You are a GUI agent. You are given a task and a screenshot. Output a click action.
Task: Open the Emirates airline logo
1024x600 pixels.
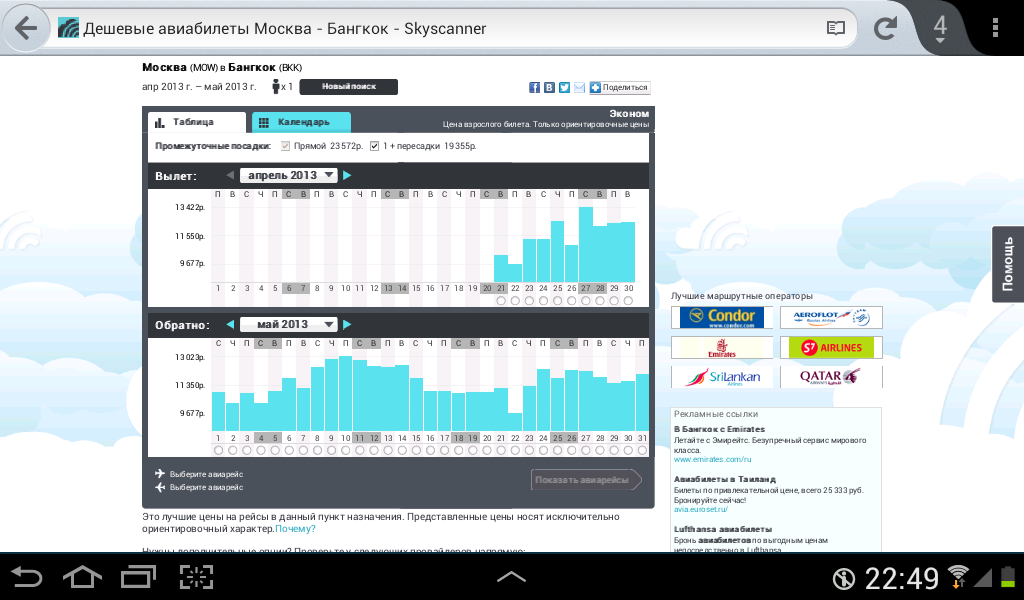click(722, 347)
